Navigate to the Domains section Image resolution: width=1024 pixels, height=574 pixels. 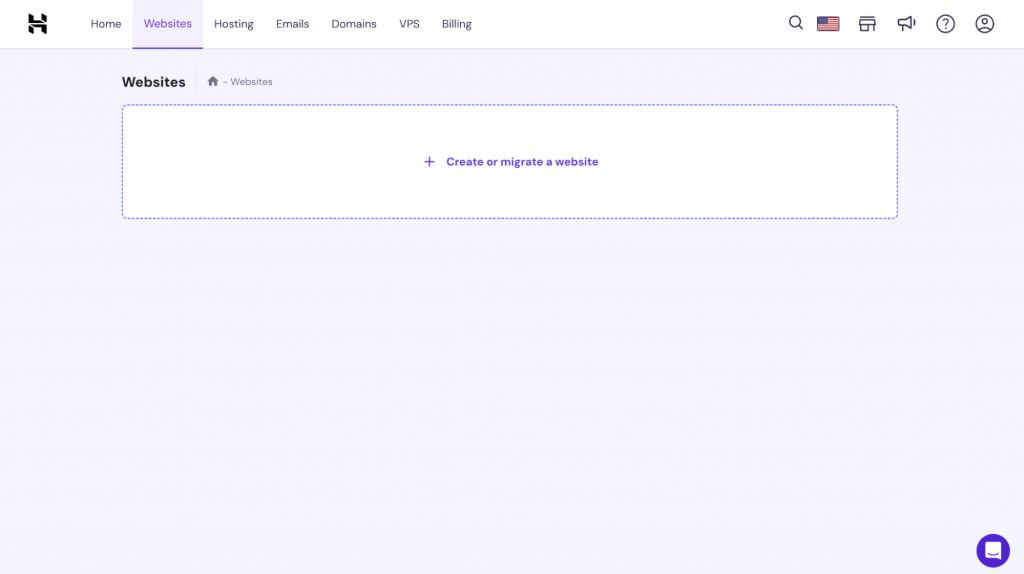[x=354, y=24]
